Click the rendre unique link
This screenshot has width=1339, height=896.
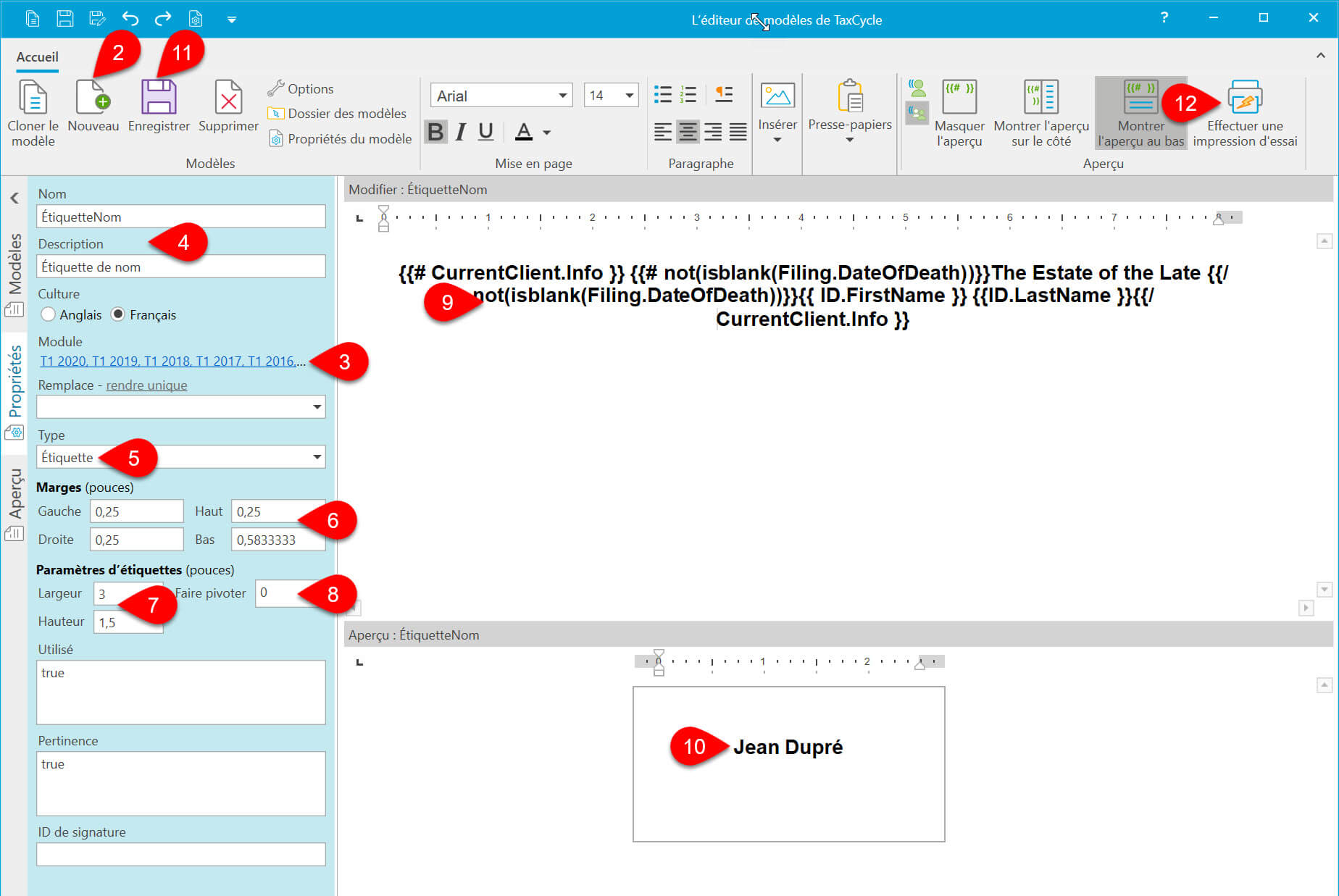point(146,385)
